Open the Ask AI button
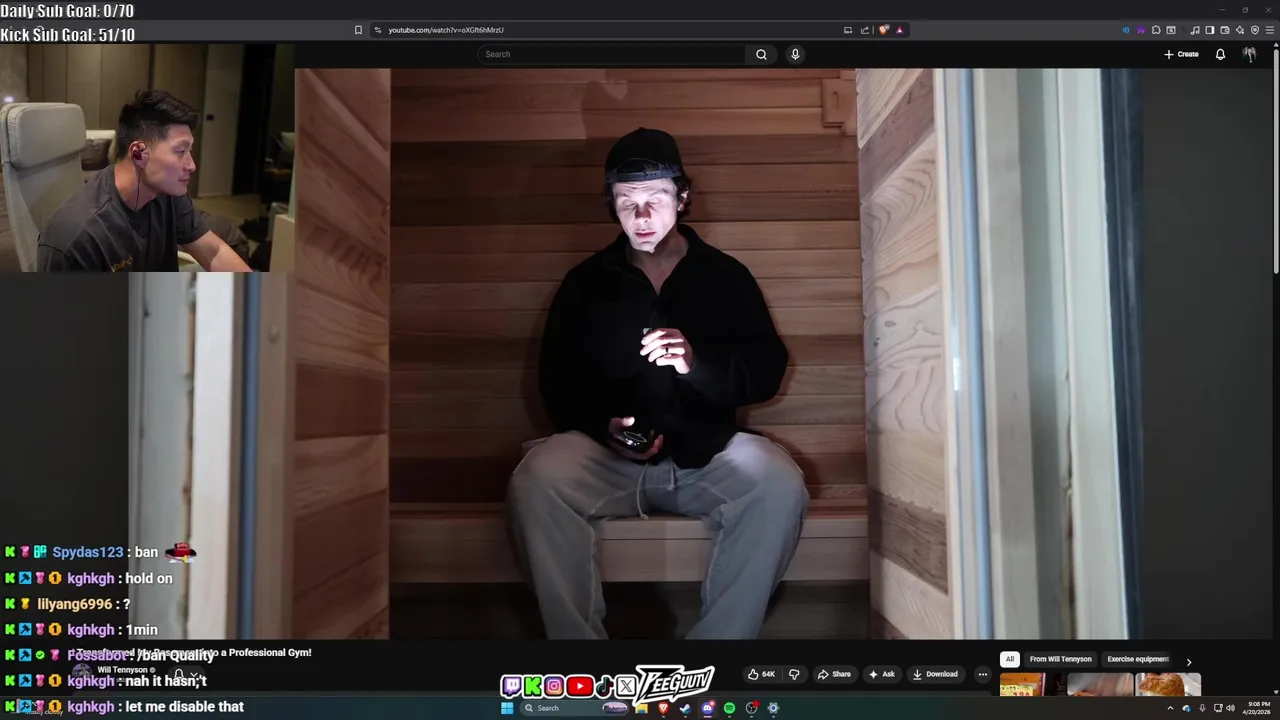 pos(881,674)
